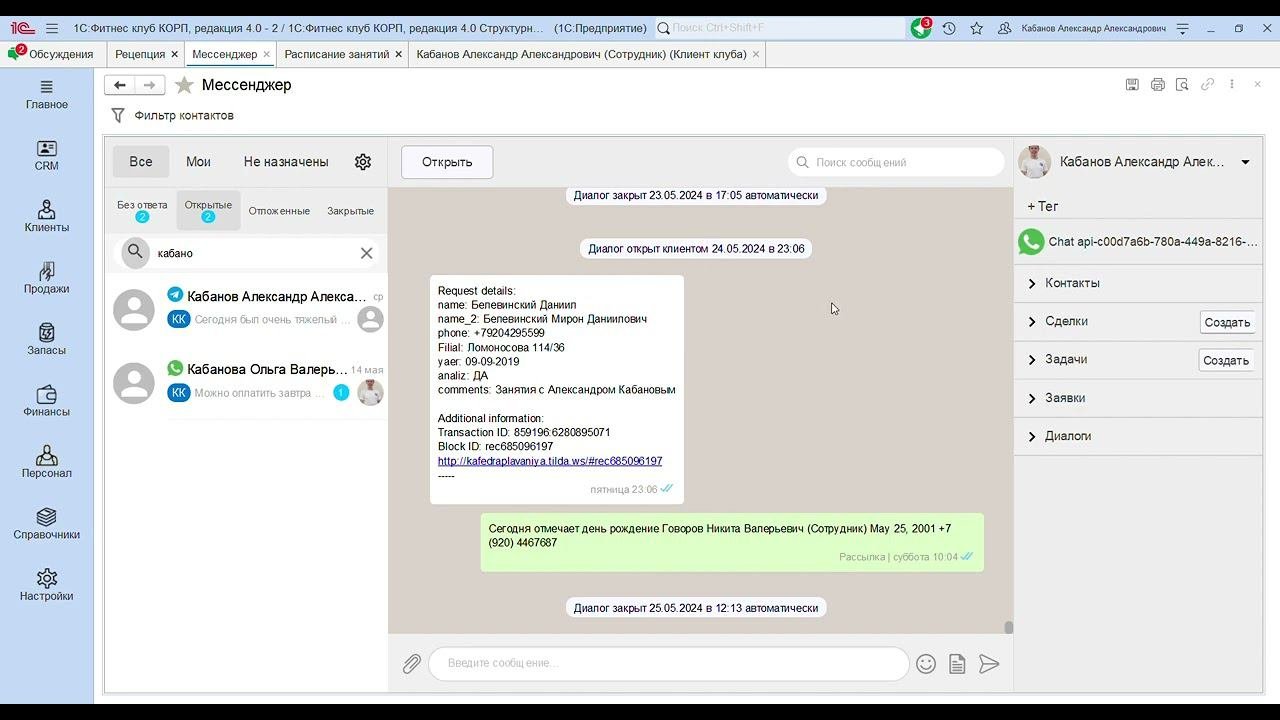This screenshot has height=720, width=1280.
Task: Open the Персонал section
Action: pos(47,463)
